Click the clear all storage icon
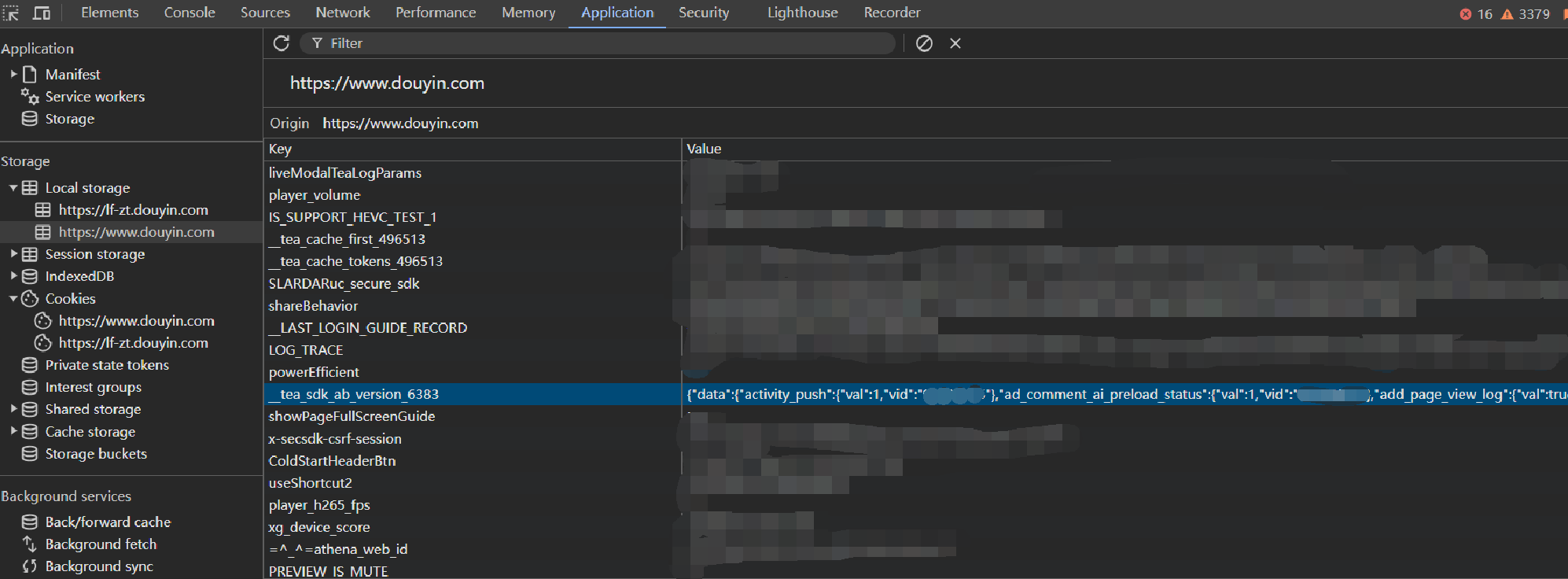The image size is (1568, 579). coord(924,43)
